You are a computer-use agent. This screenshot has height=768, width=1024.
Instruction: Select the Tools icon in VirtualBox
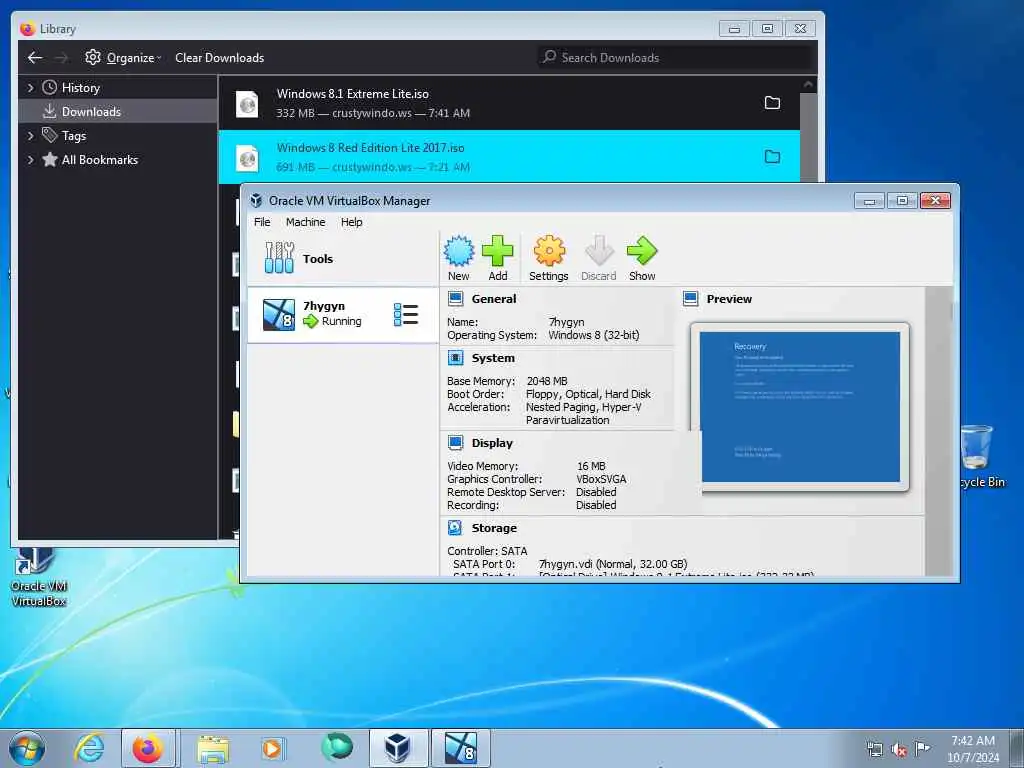click(x=279, y=257)
